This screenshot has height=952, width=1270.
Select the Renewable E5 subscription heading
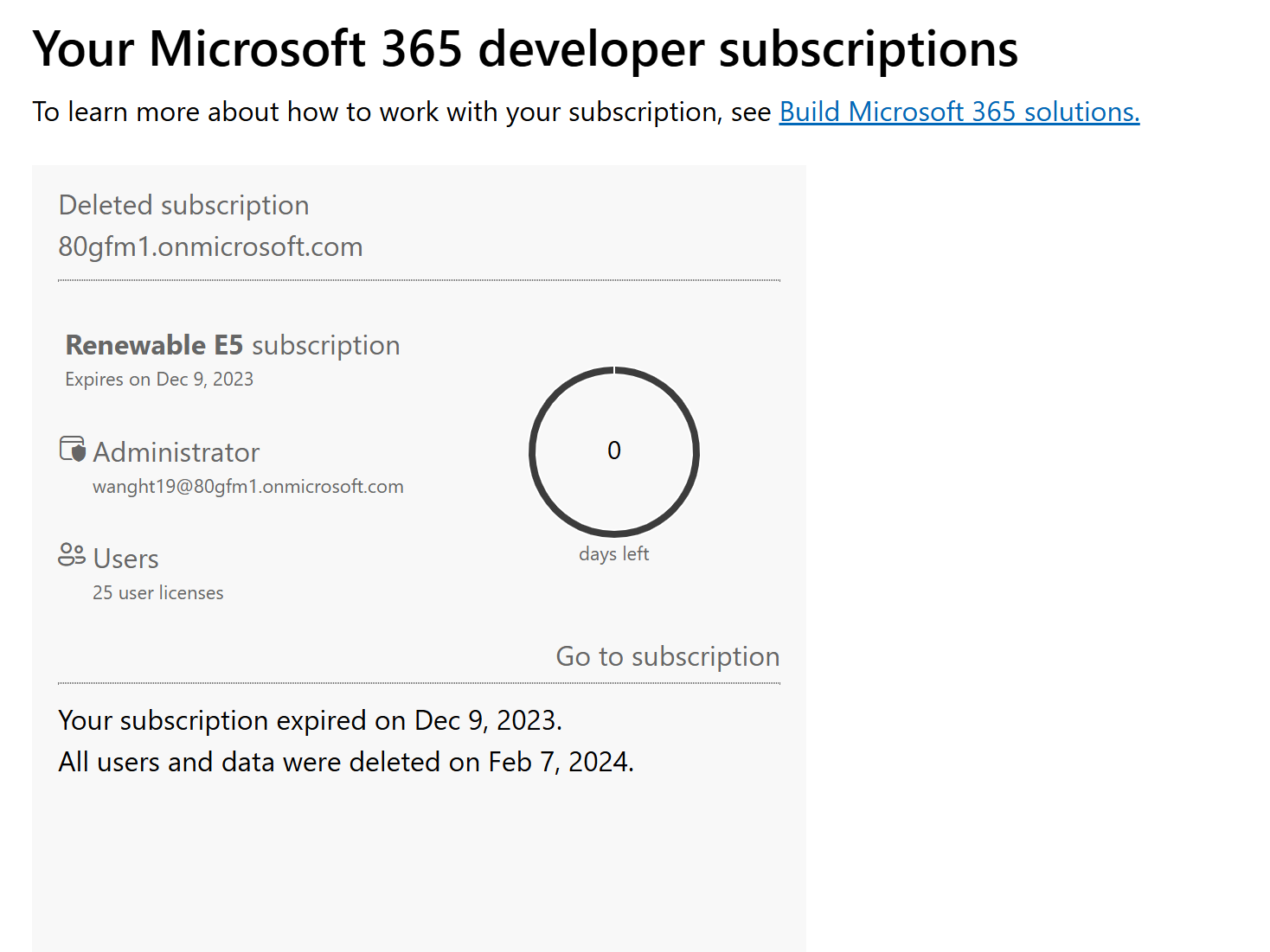point(233,344)
